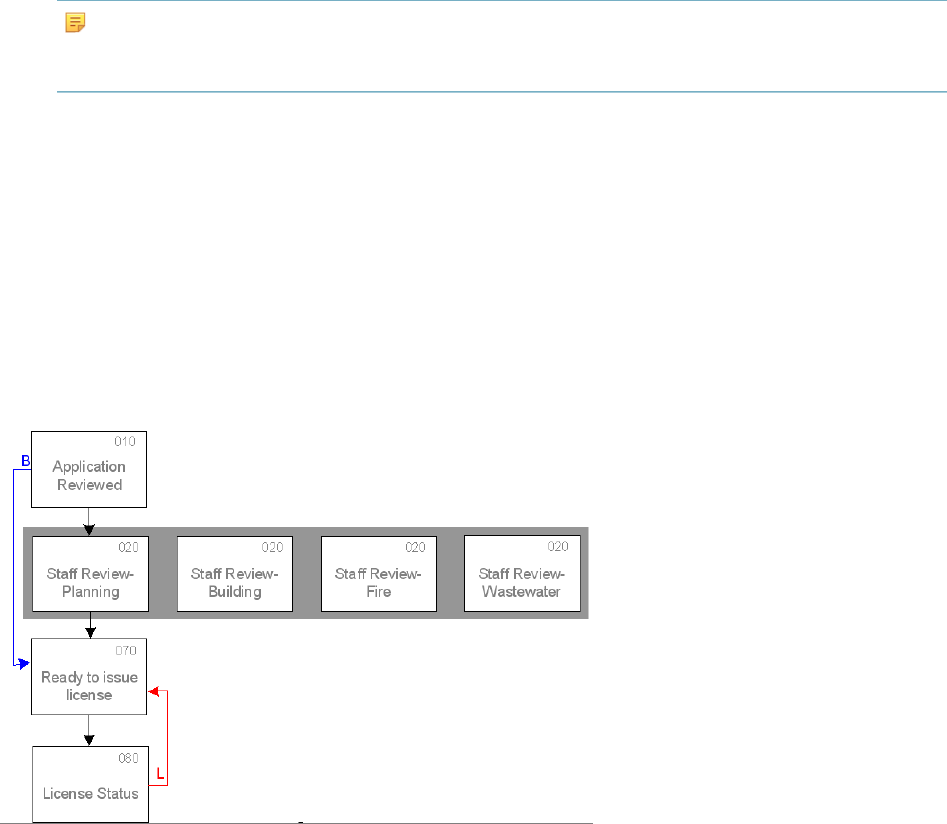Click the 020 number in Staff Review-Building
947x824 pixels.
tap(272, 547)
